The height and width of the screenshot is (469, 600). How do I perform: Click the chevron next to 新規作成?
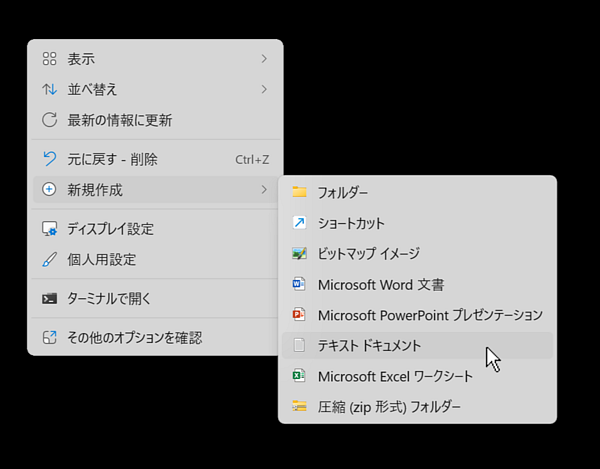click(x=264, y=189)
